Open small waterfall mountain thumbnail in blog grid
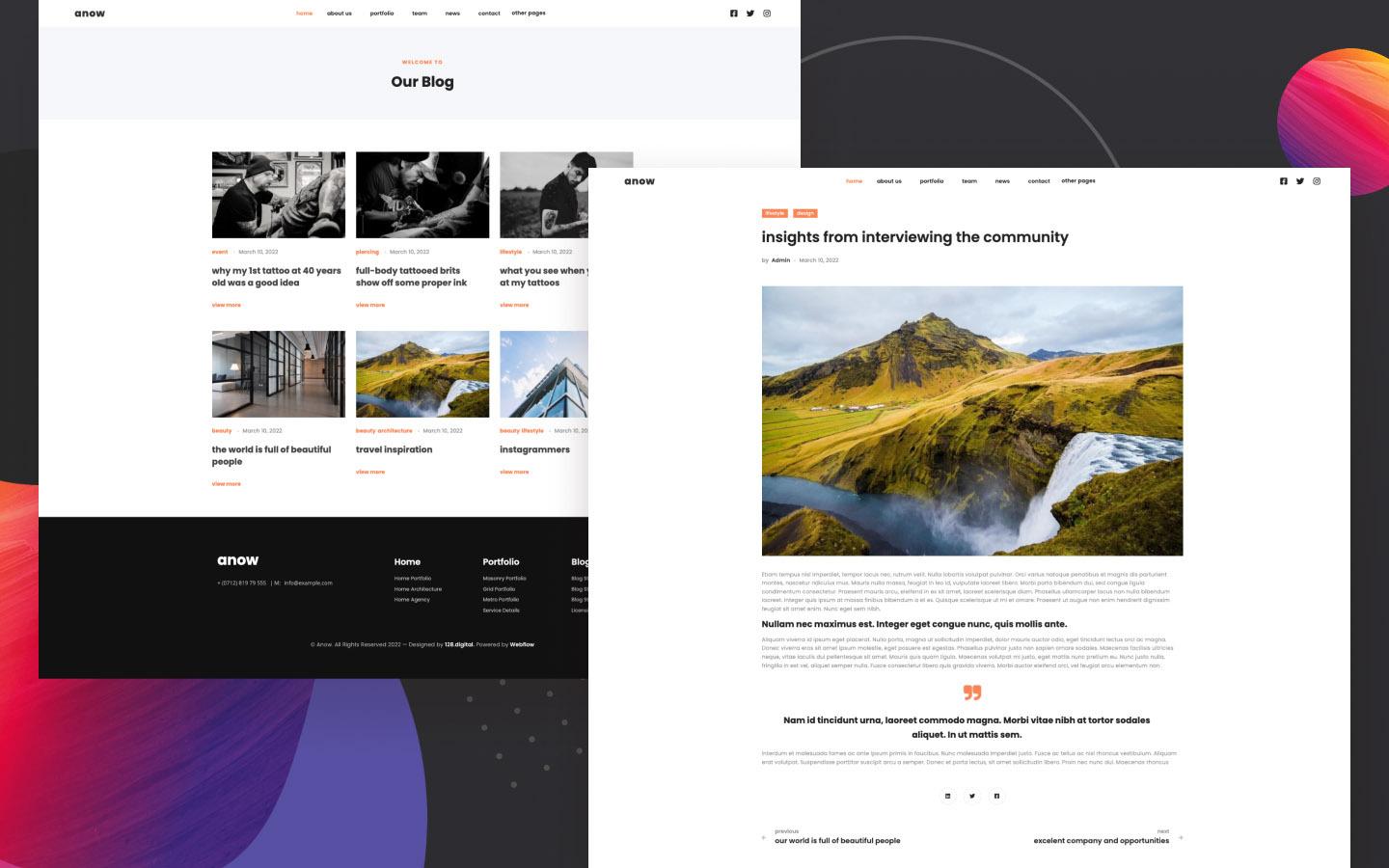Image resolution: width=1389 pixels, height=868 pixels. click(422, 374)
